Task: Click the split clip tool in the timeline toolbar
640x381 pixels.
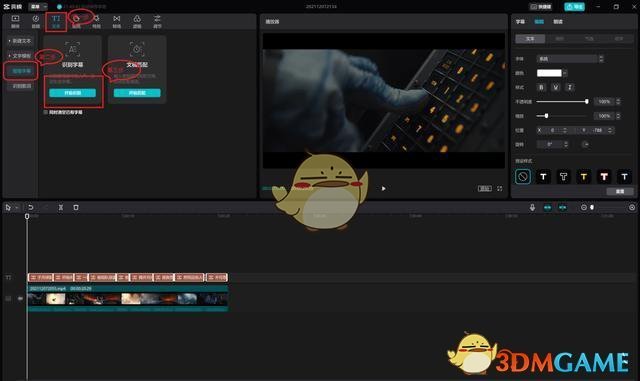Action: [x=61, y=207]
